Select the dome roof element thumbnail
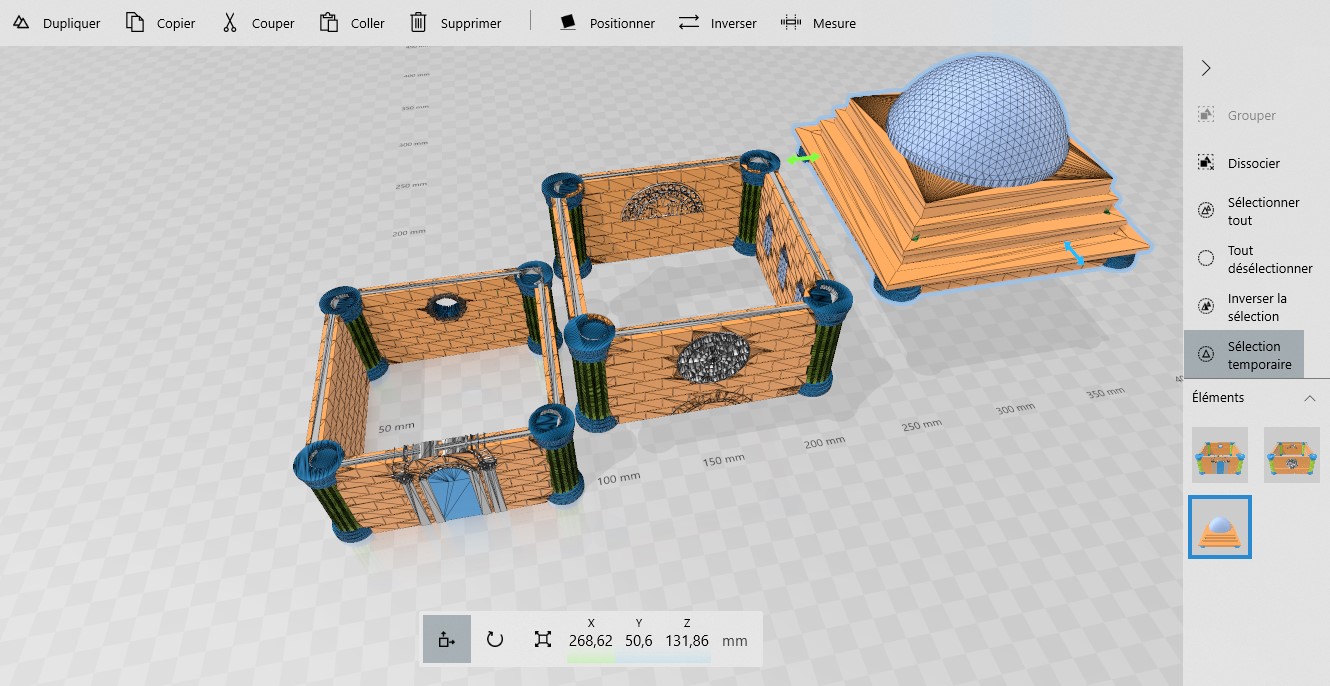 (x=1219, y=527)
